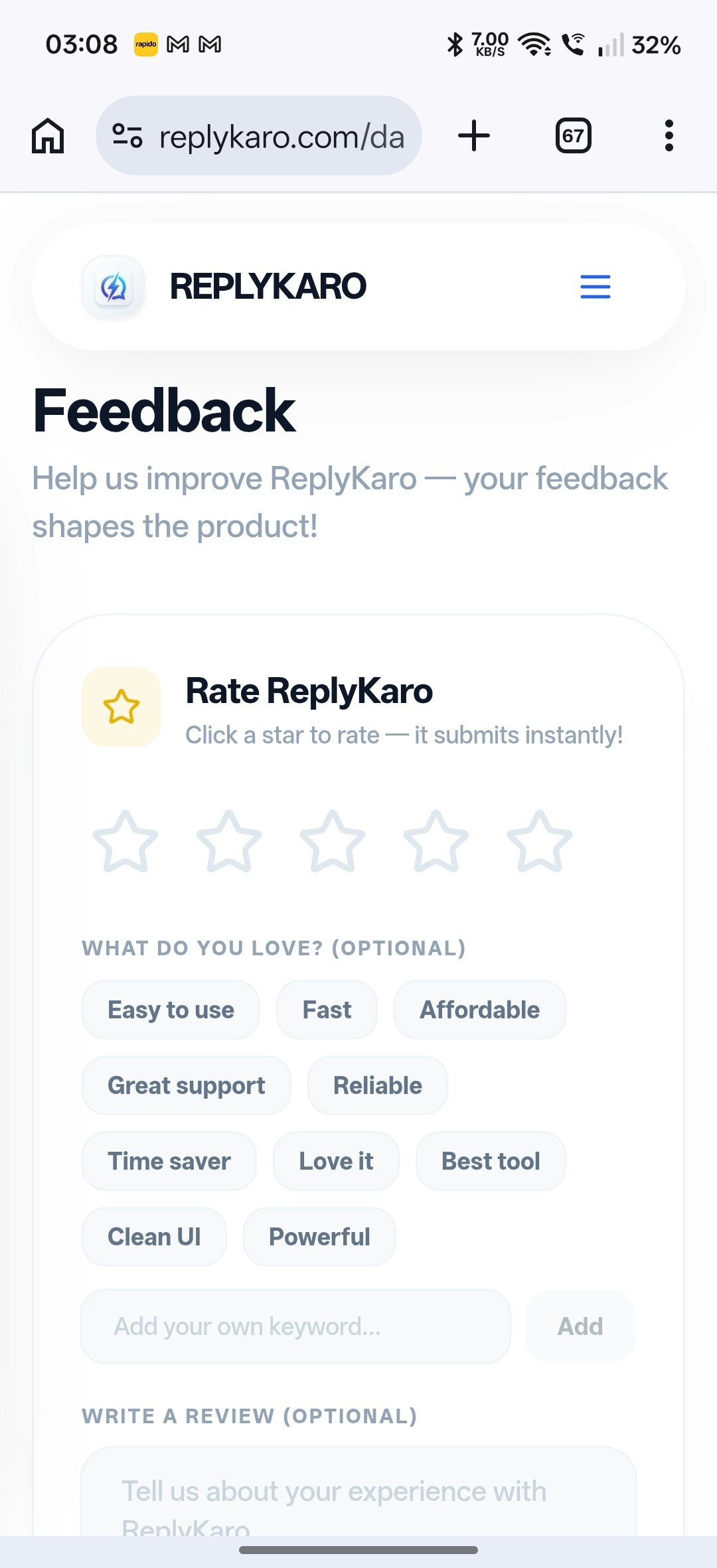Click the yellow star feedback icon
This screenshot has height=1568, width=717.
(121, 706)
